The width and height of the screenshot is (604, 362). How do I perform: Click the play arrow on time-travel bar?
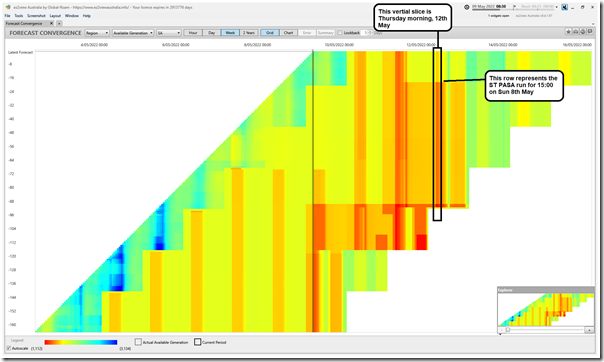pyautogui.click(x=514, y=7)
